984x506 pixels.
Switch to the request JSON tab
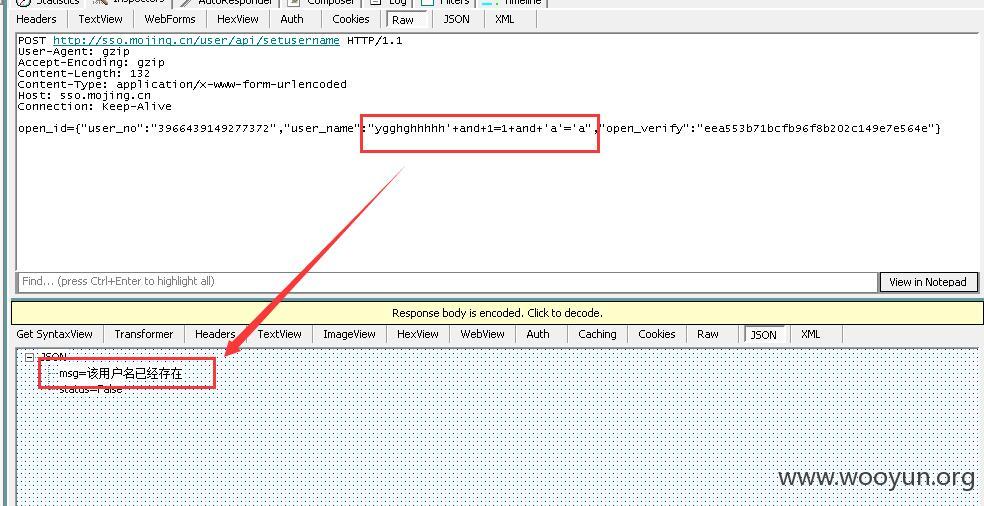pyautogui.click(x=456, y=19)
